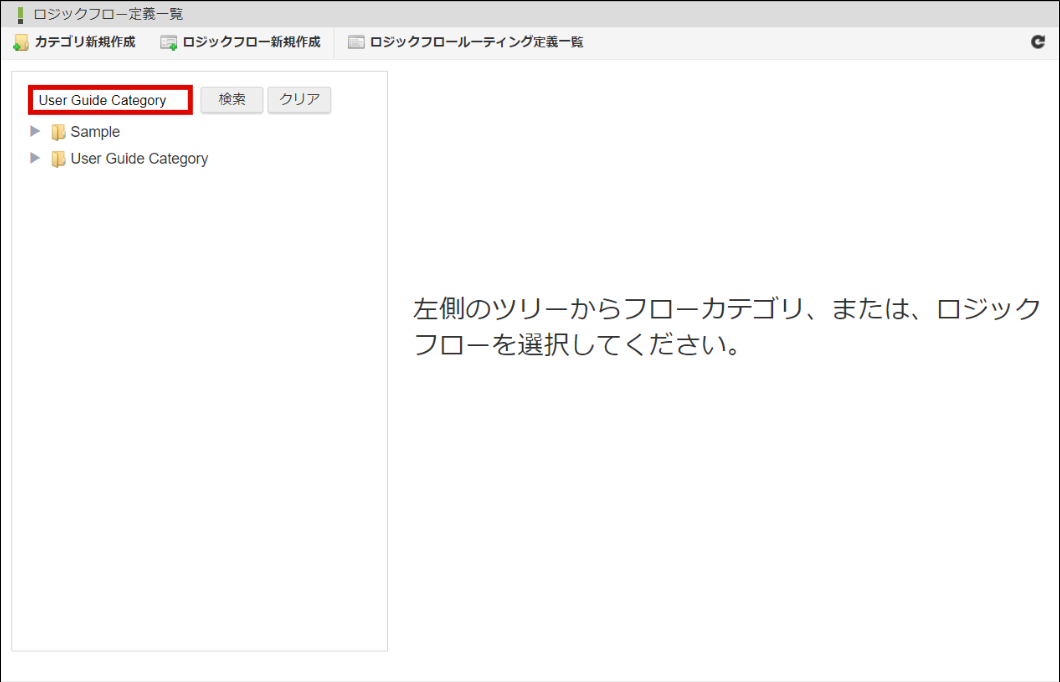Image resolution: width=1060 pixels, height=682 pixels.
Task: Create a new logic flow via ロジックフロー新規作成 text
Action: [251, 42]
